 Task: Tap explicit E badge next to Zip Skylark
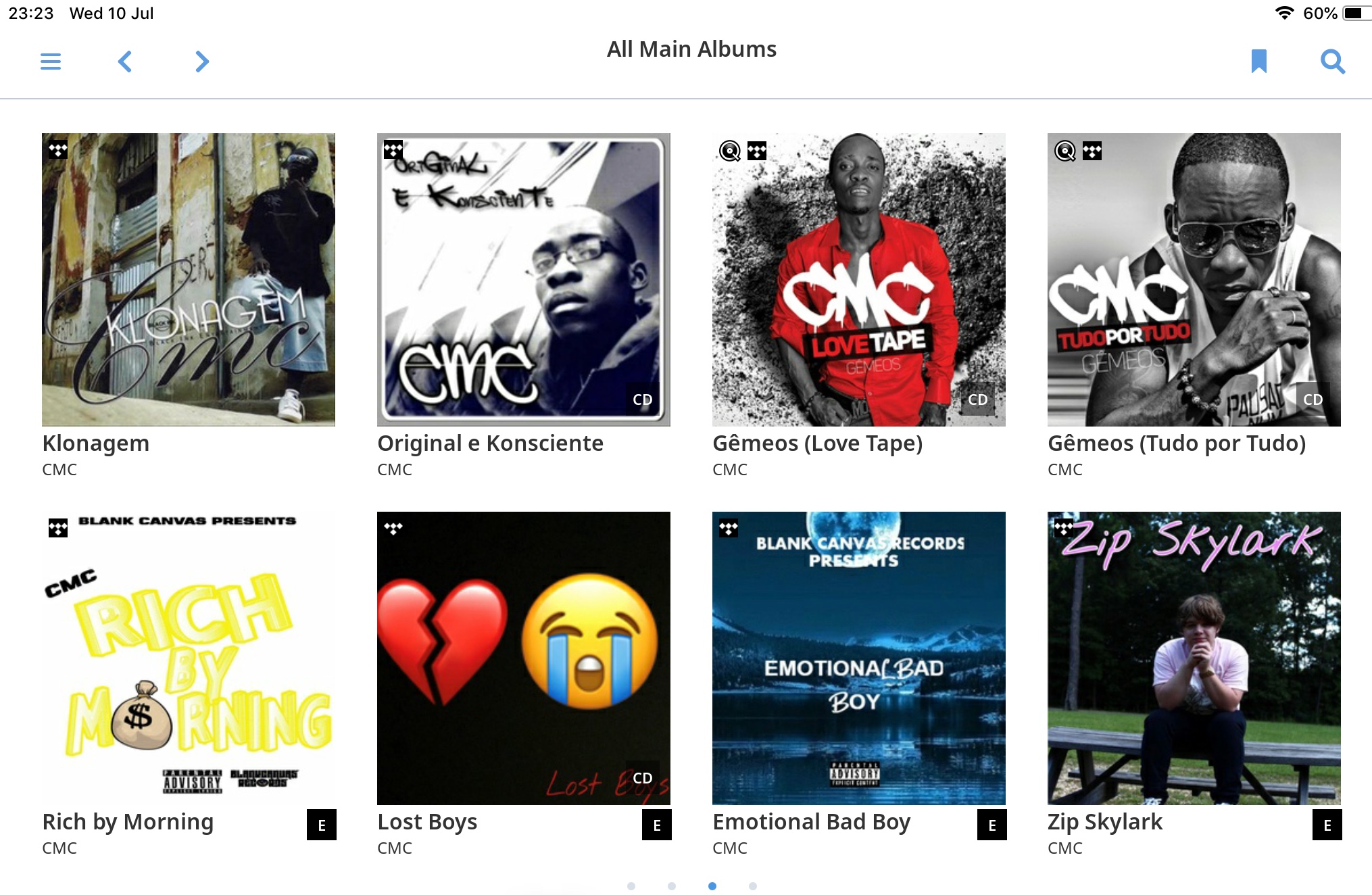point(1327,825)
